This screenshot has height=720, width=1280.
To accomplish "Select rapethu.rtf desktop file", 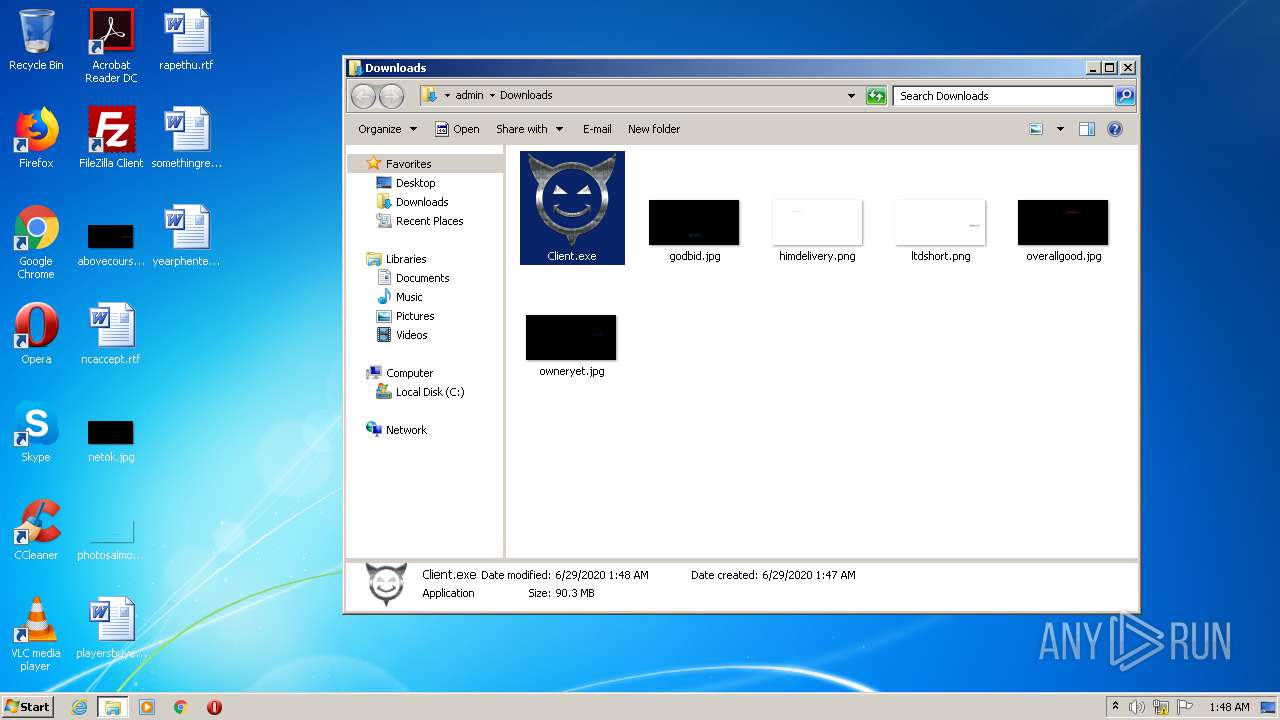I will 186,40.
